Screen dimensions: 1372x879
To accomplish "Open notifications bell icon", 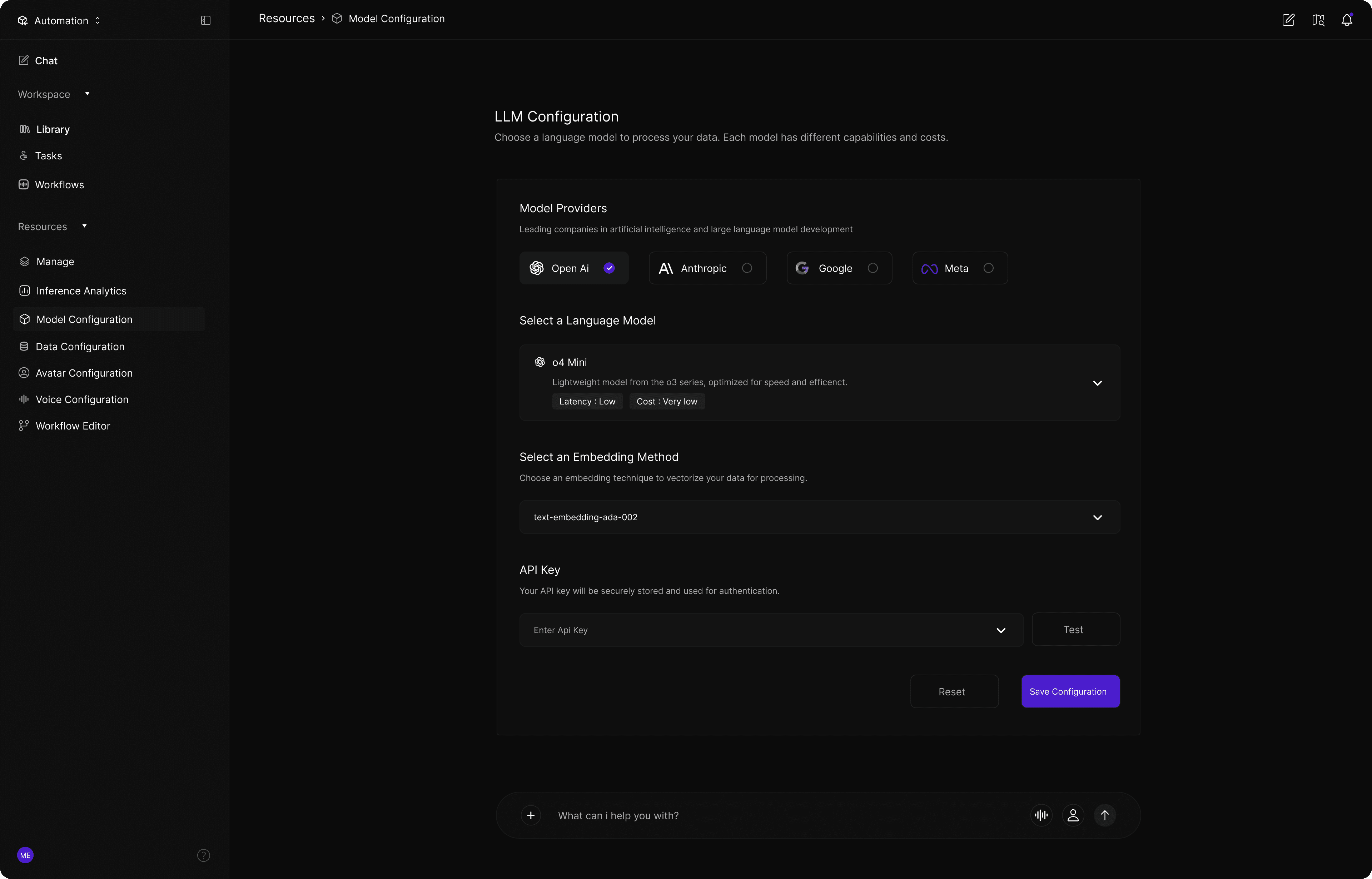I will (x=1347, y=20).
